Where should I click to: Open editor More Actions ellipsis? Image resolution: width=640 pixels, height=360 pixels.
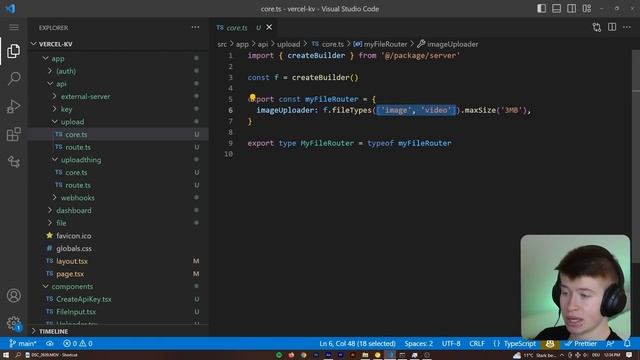627,27
